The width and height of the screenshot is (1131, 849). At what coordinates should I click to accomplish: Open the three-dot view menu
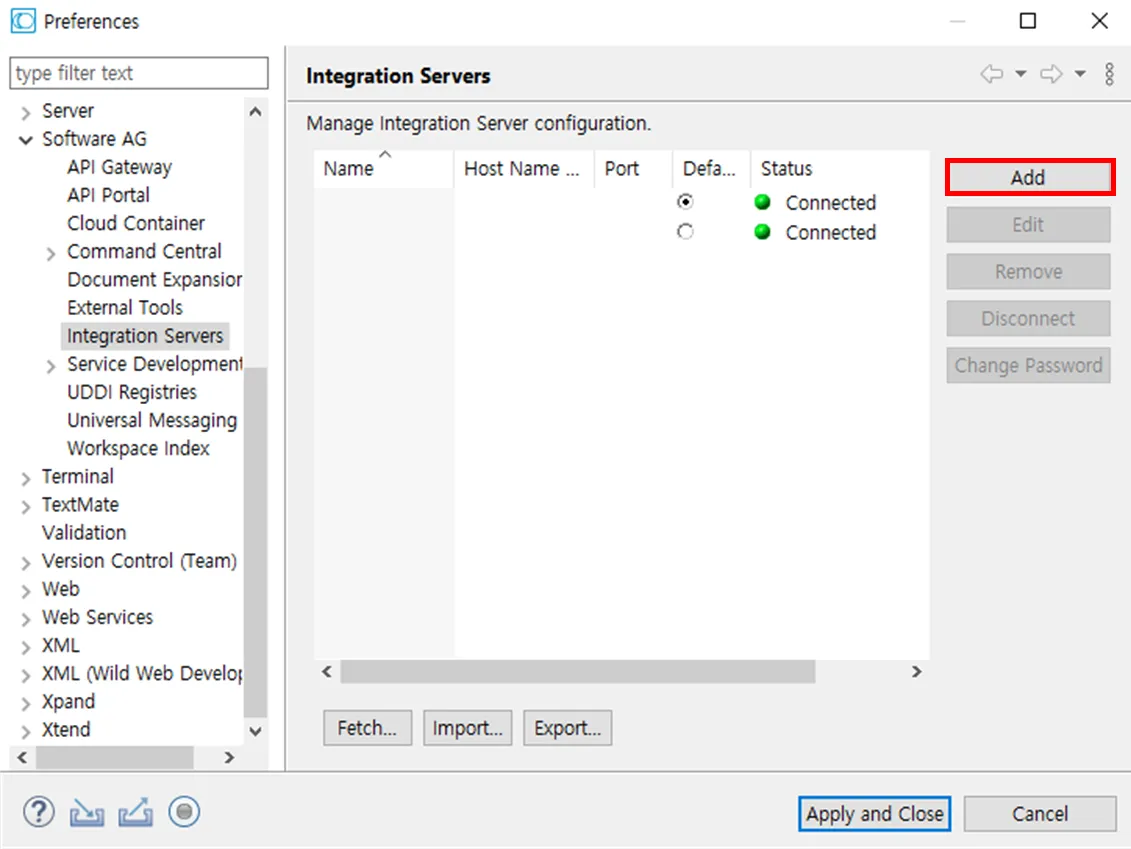coord(1109,74)
